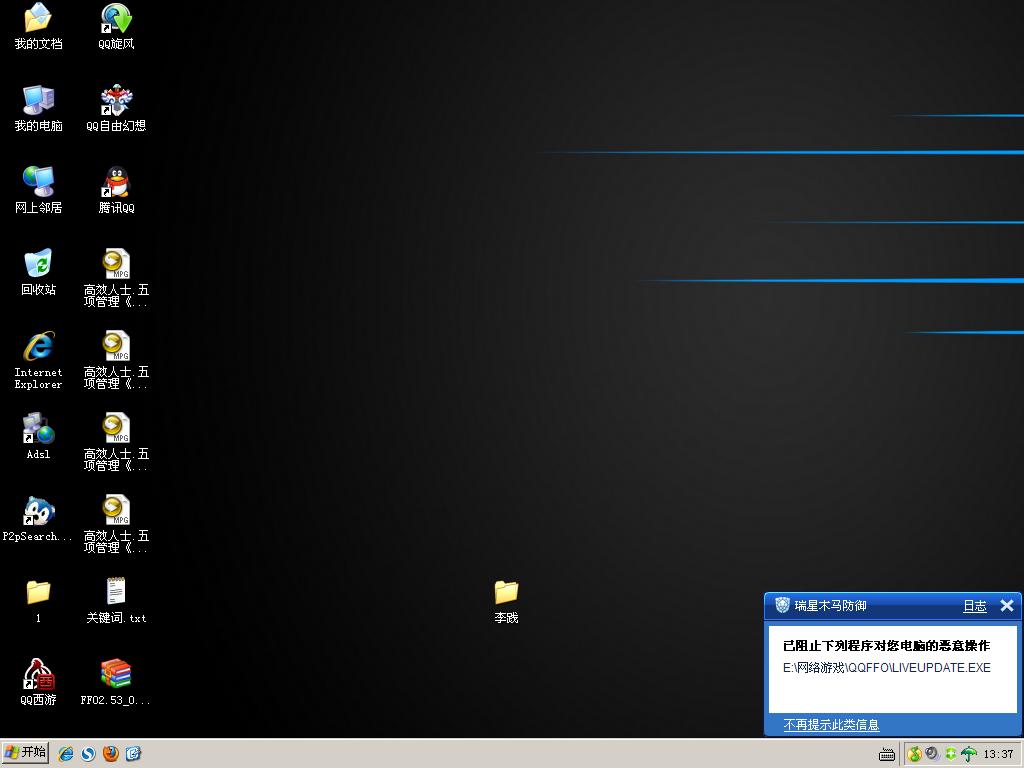Click the fourth quick launch icon after Firefox

coord(133,754)
